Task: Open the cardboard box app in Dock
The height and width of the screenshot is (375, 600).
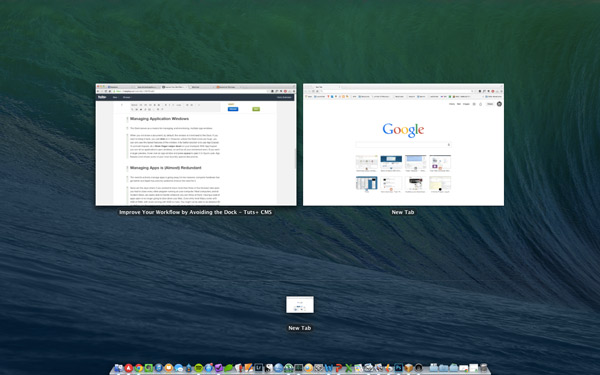Action: (x=409, y=368)
